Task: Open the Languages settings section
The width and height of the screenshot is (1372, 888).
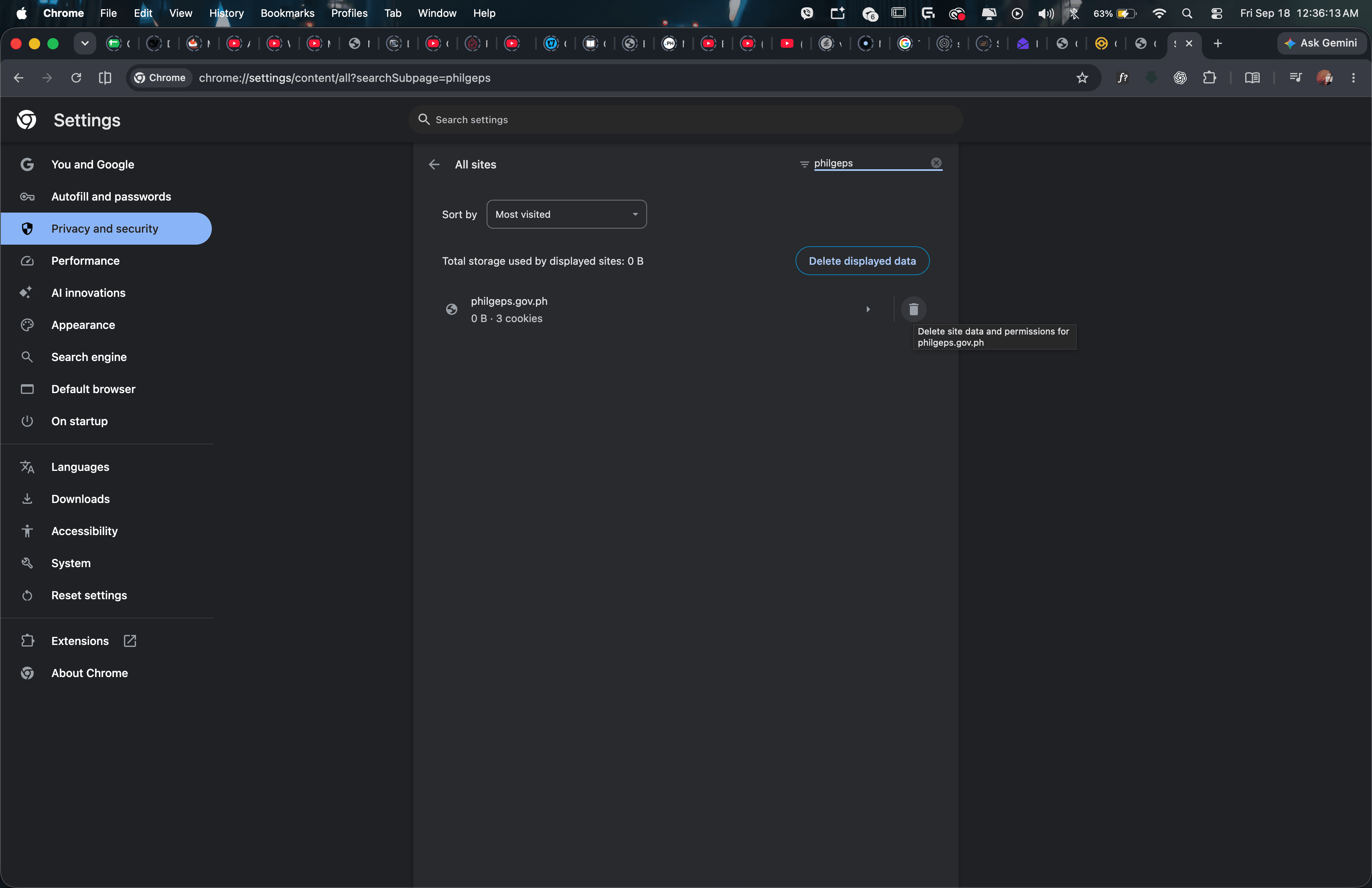Action: point(80,467)
